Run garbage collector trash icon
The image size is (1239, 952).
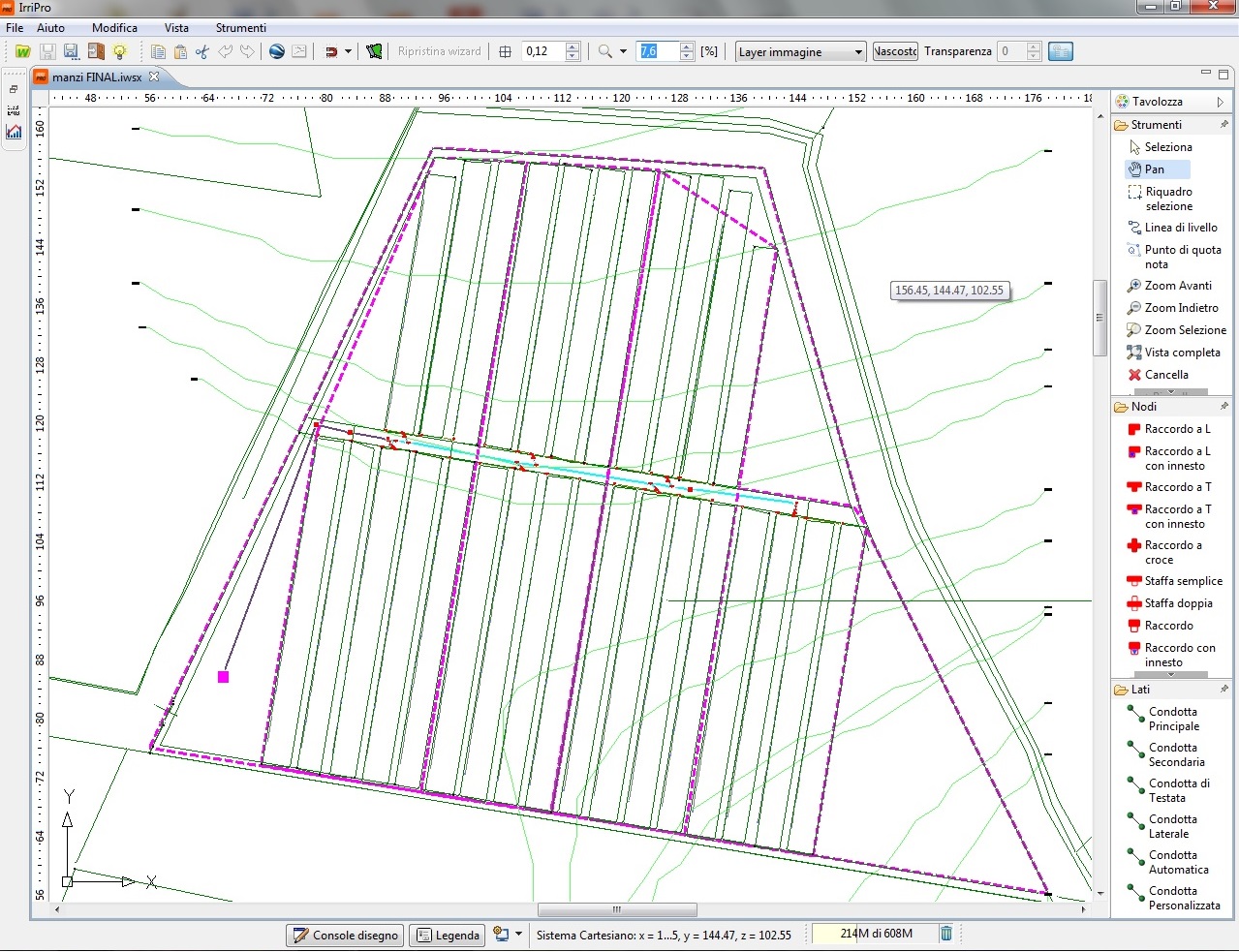pyautogui.click(x=946, y=934)
